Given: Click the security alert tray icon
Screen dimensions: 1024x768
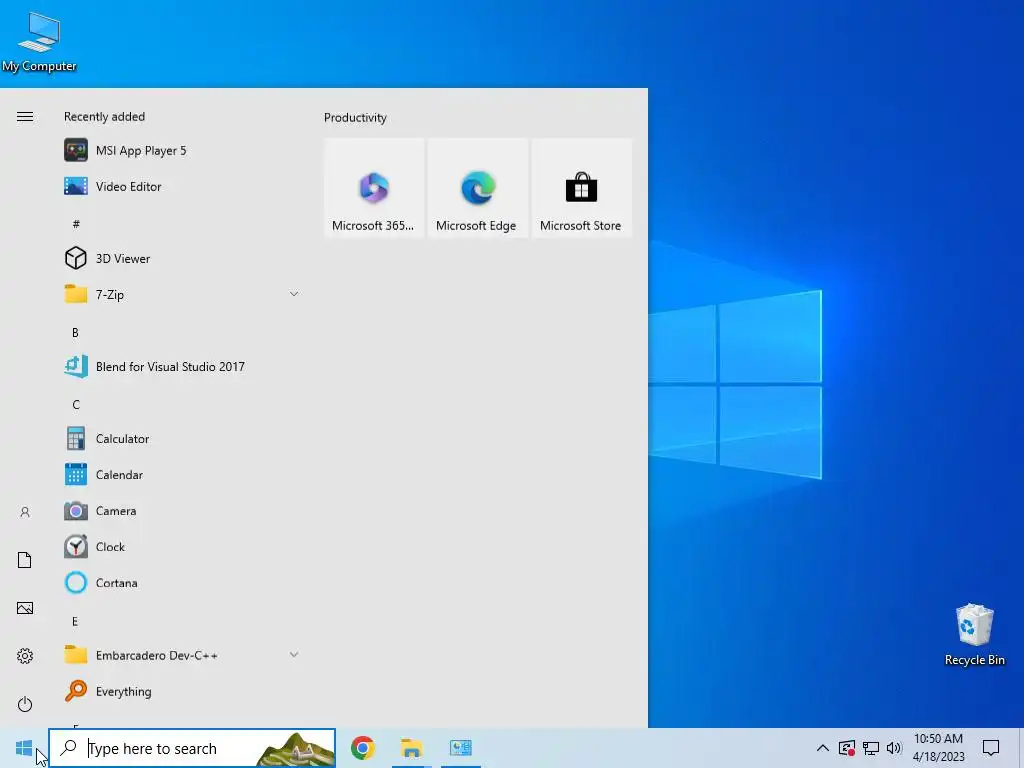Looking at the screenshot, I should [x=846, y=748].
